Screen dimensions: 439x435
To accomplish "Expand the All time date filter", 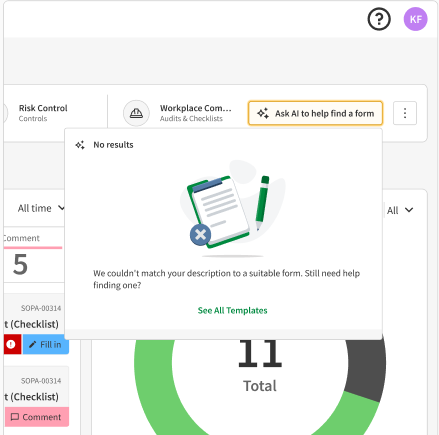I will 41,208.
